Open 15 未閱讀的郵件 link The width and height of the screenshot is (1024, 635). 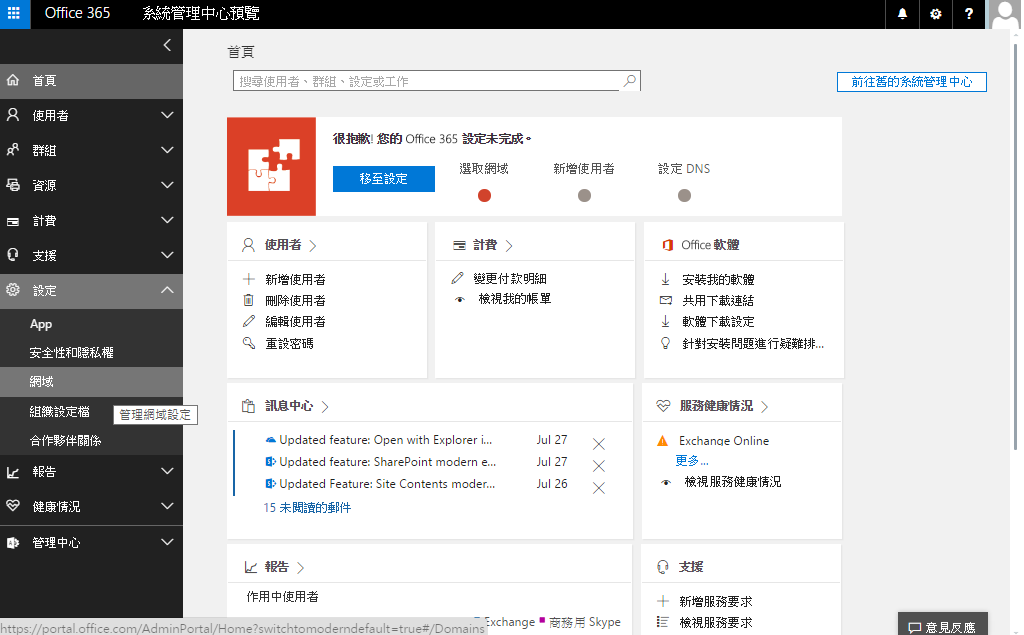pos(307,508)
